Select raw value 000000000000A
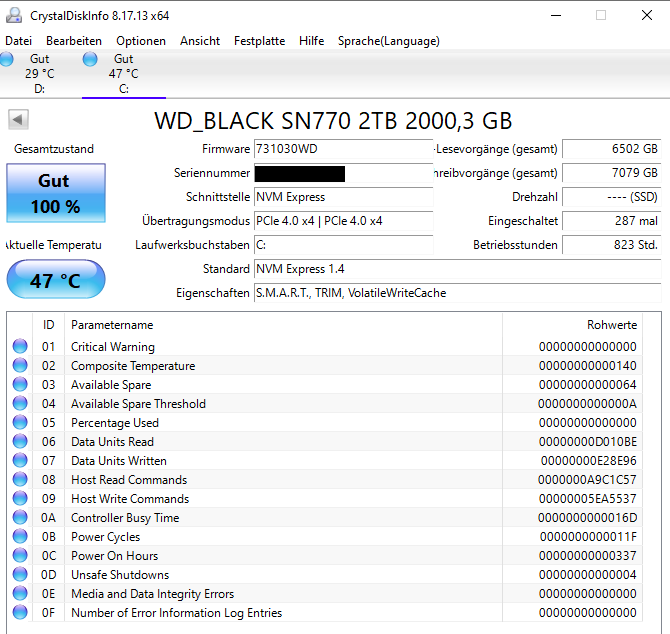Viewport: 670px width, 634px height. click(x=587, y=404)
